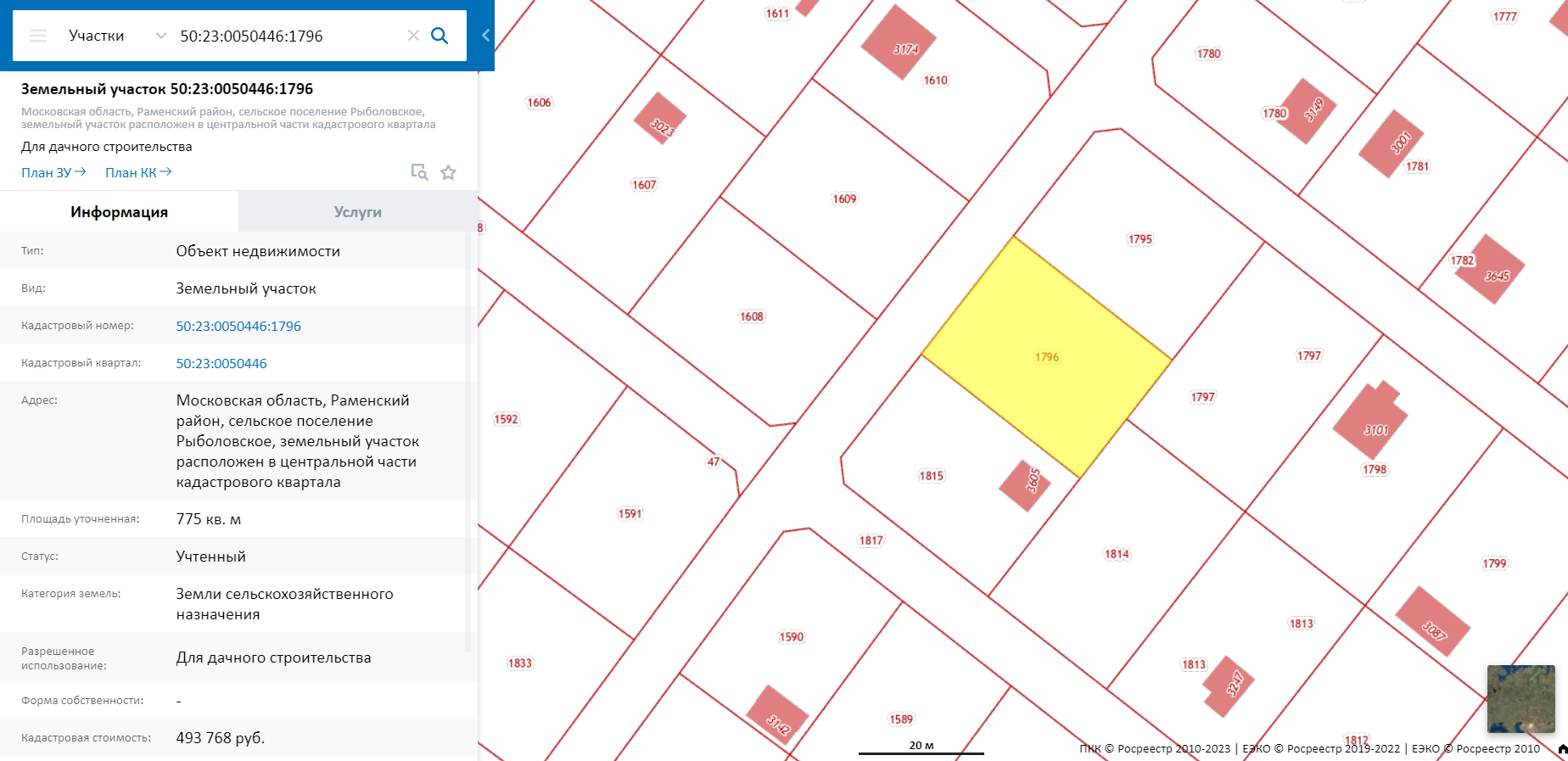Open the План ЗУ link
This screenshot has height=761, width=1568.
click(53, 172)
